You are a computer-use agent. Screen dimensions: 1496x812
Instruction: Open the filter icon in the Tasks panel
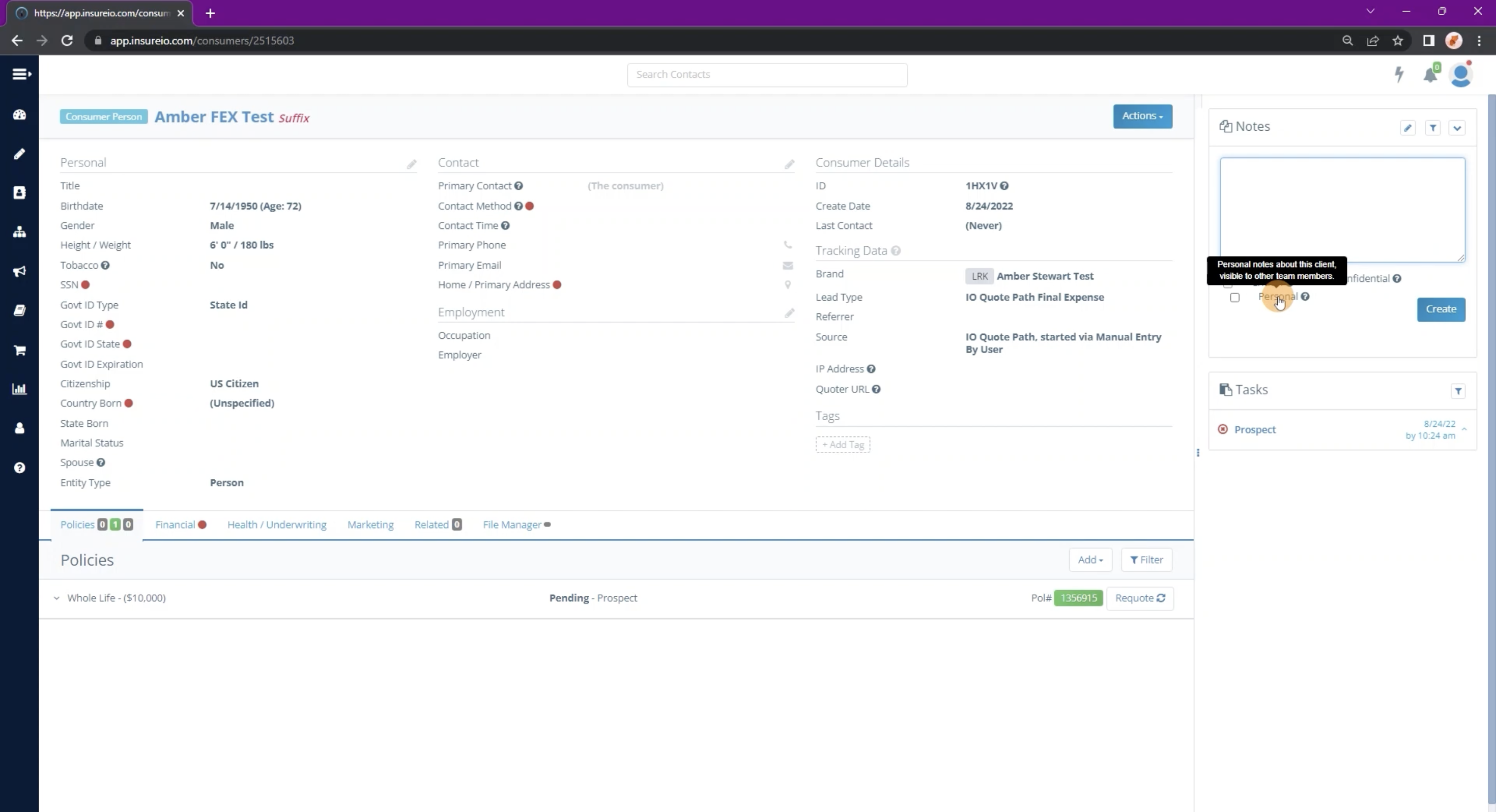pos(1459,391)
